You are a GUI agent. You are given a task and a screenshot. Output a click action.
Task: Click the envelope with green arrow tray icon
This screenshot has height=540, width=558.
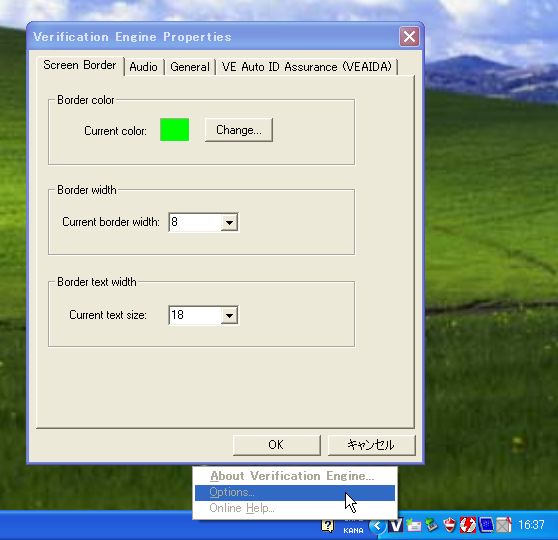414,525
